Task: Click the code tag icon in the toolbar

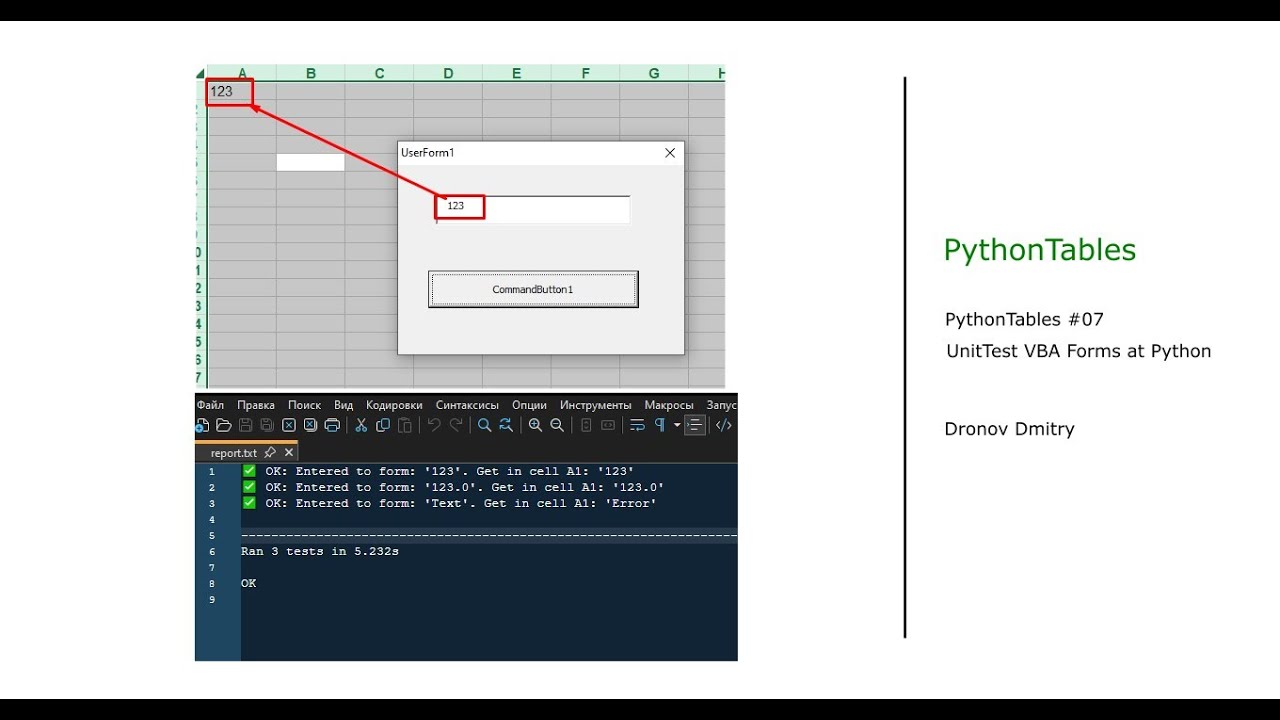Action: 723,425
